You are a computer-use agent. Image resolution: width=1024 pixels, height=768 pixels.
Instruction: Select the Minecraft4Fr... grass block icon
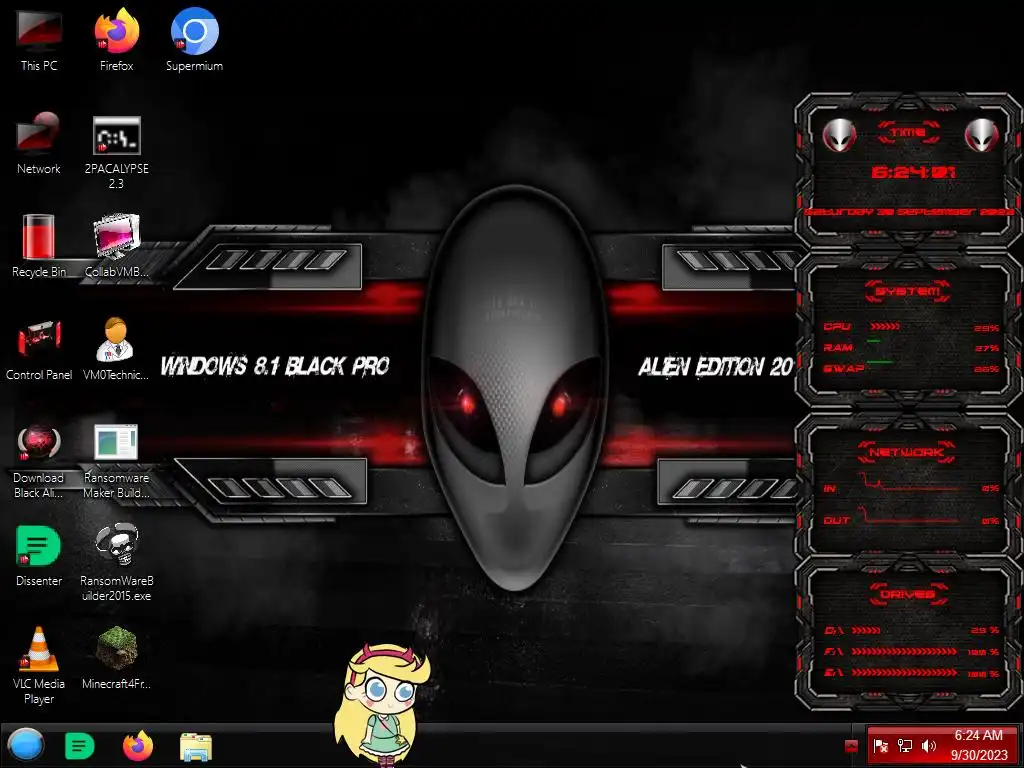pos(116,658)
